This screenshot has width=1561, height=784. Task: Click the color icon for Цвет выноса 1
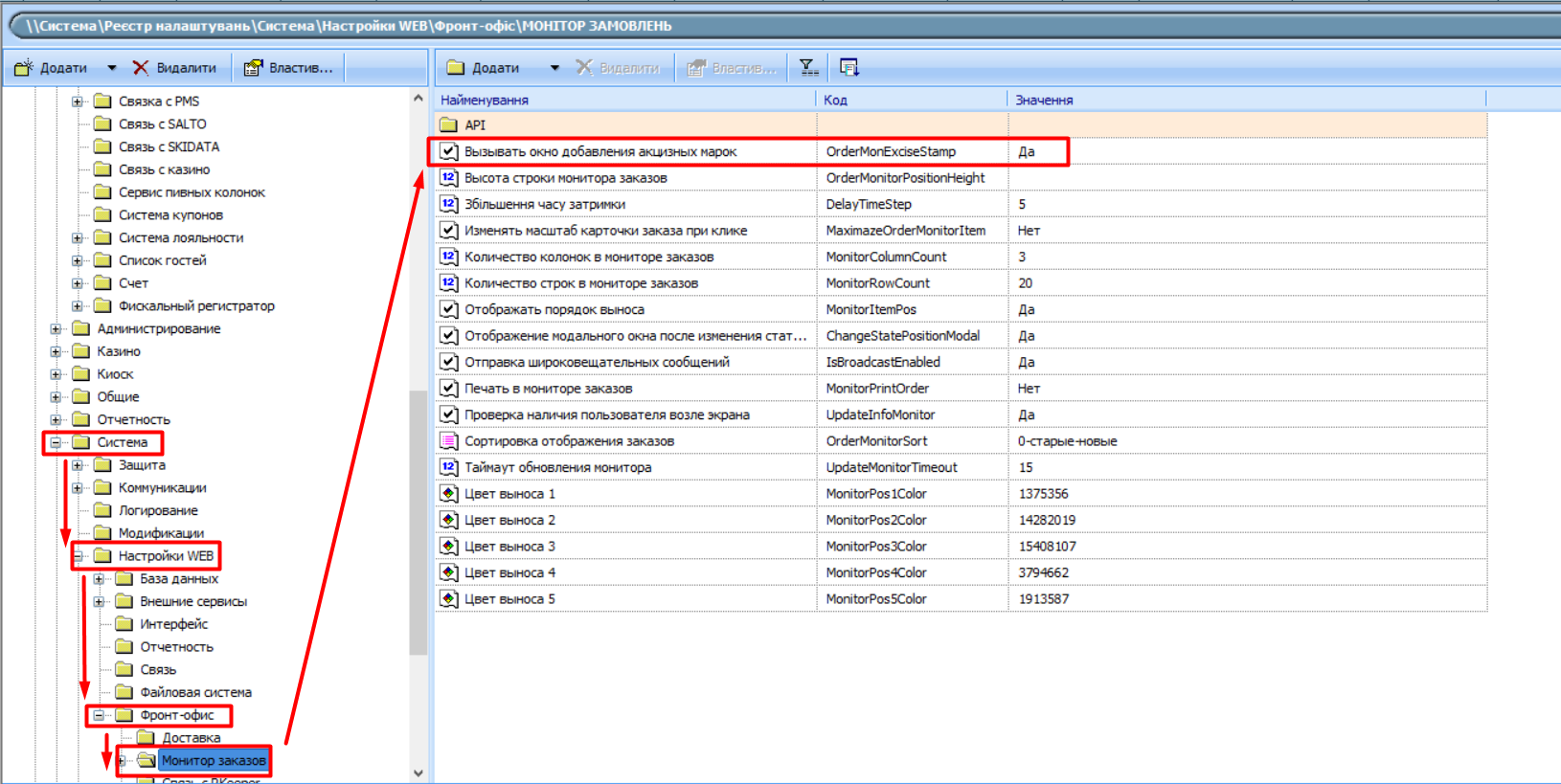click(x=448, y=494)
